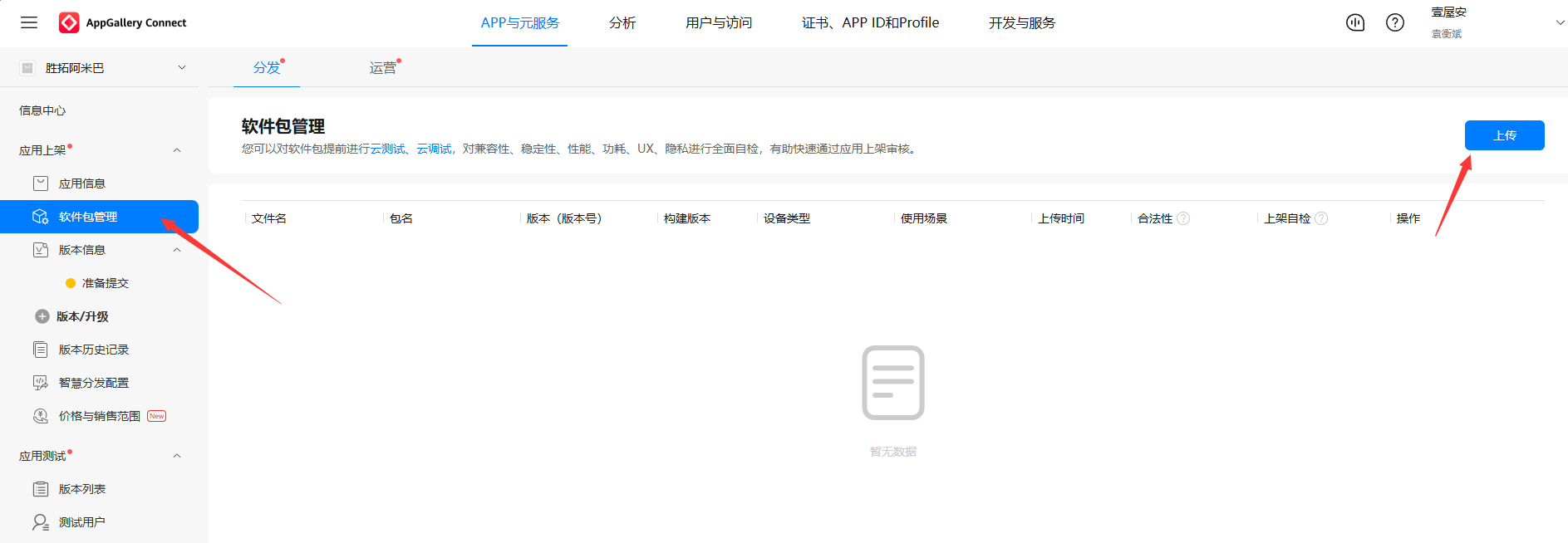Click the 包名 column header
1568x543 pixels.
(401, 218)
